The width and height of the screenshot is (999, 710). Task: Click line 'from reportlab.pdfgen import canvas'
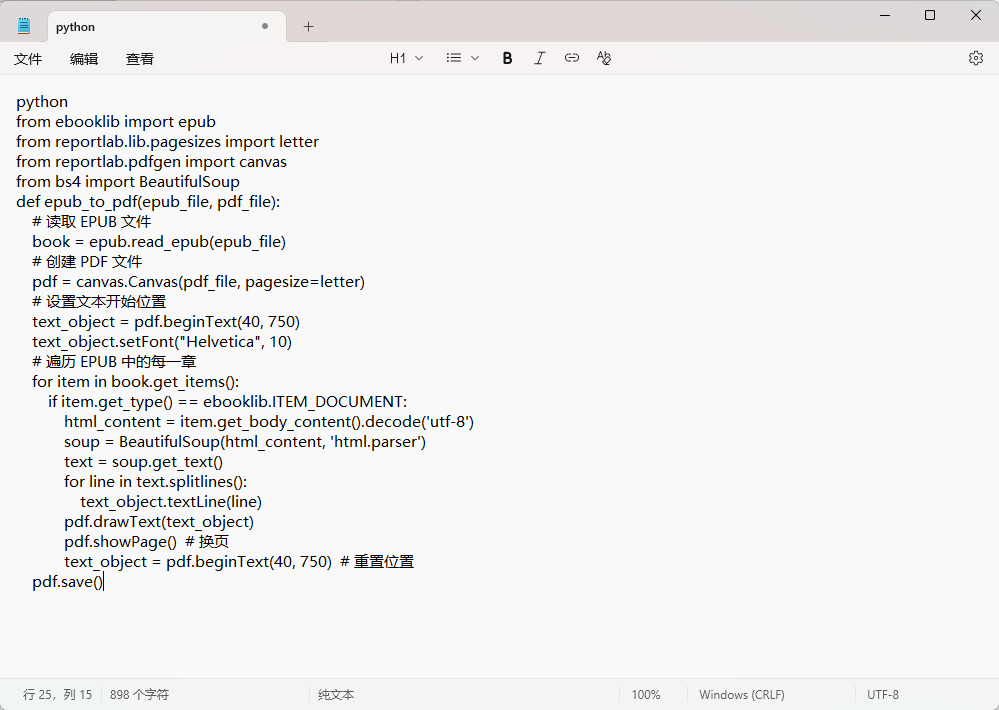click(152, 162)
